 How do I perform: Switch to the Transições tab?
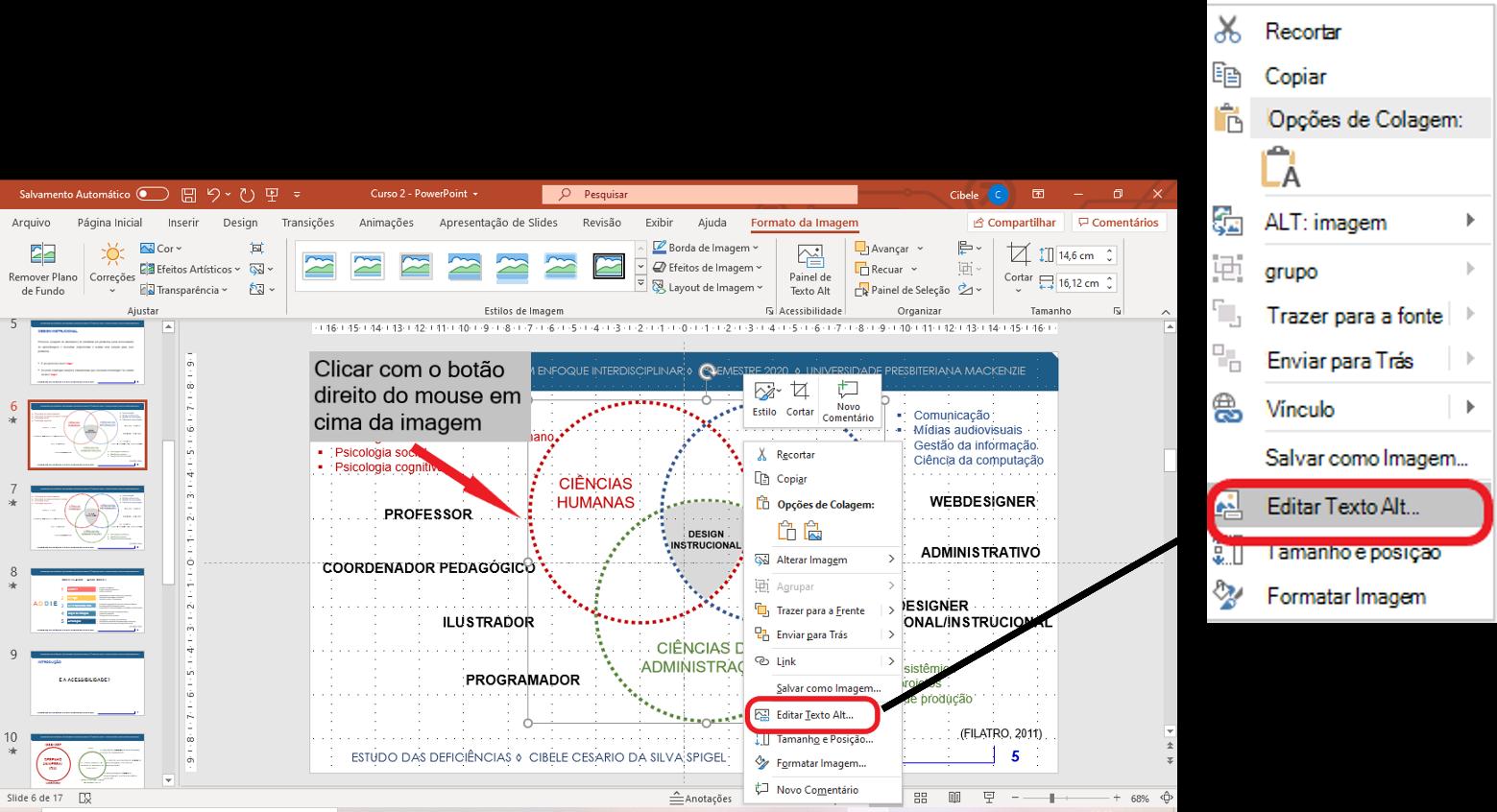point(308,223)
